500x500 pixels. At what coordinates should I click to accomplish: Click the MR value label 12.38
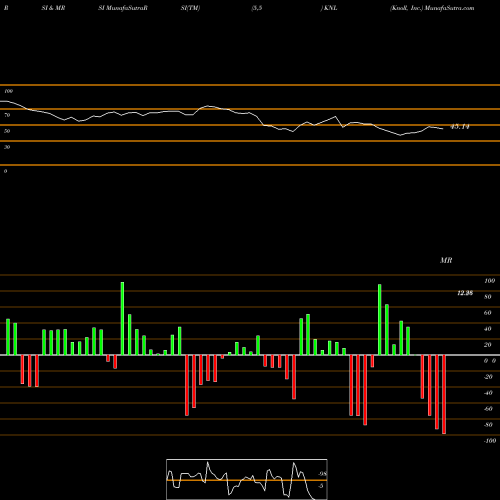click(465, 293)
